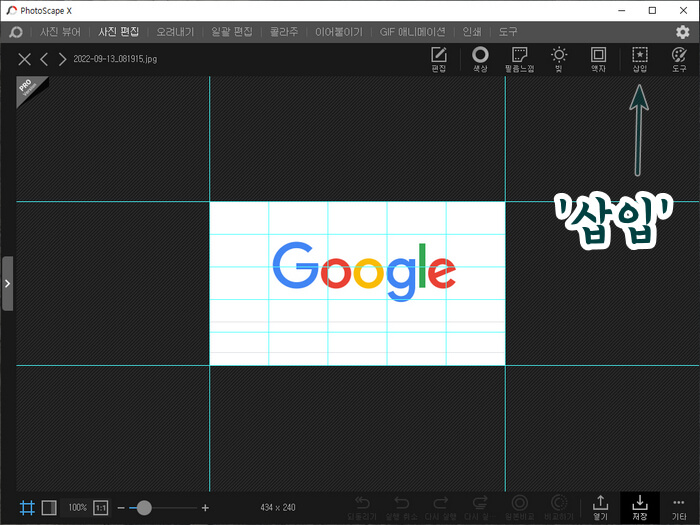The height and width of the screenshot is (525, 700).
Task: Open the 도구 palette tools icon
Action: click(x=679, y=59)
